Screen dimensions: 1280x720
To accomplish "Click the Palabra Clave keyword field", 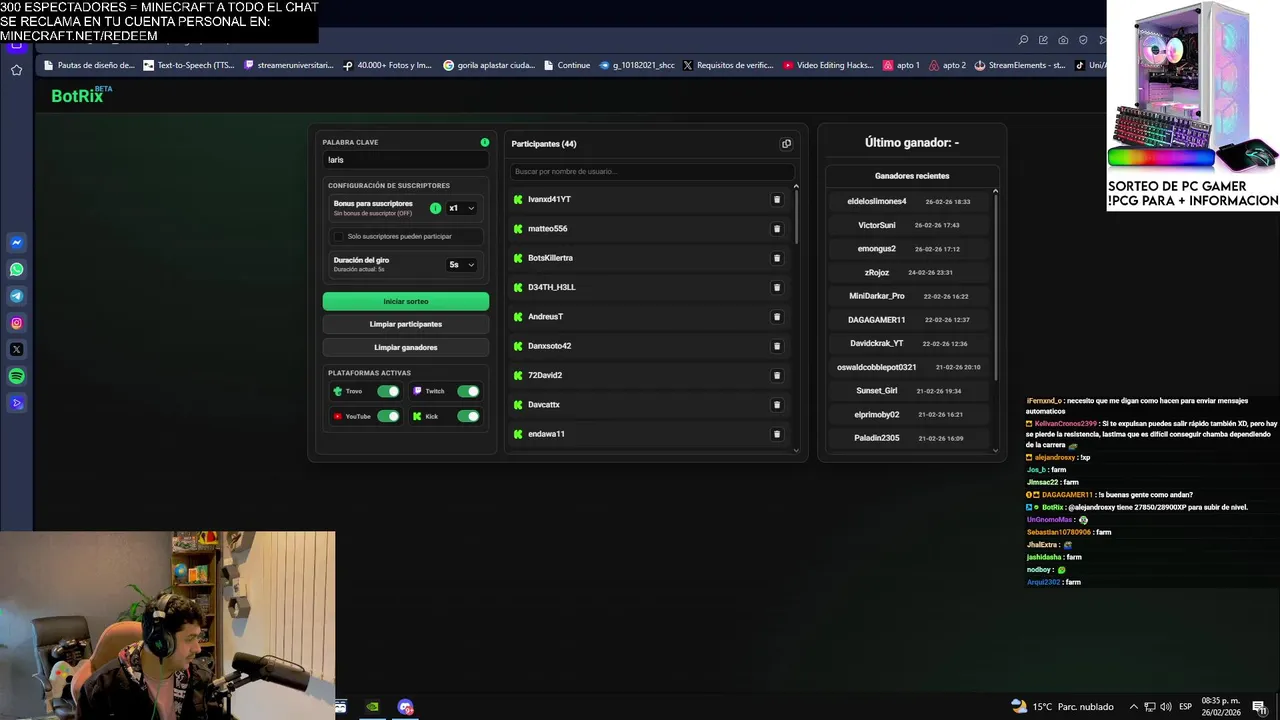I will point(406,160).
